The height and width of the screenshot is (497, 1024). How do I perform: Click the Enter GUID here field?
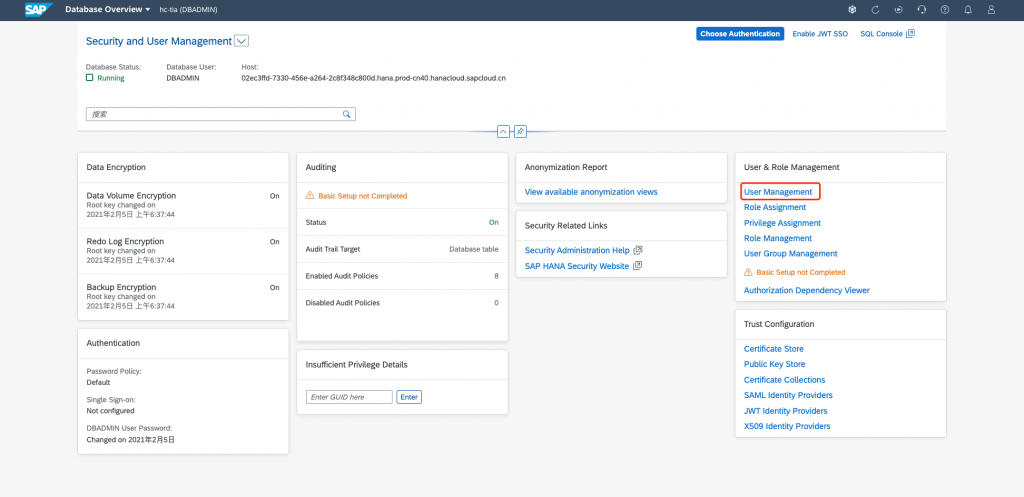coord(349,397)
